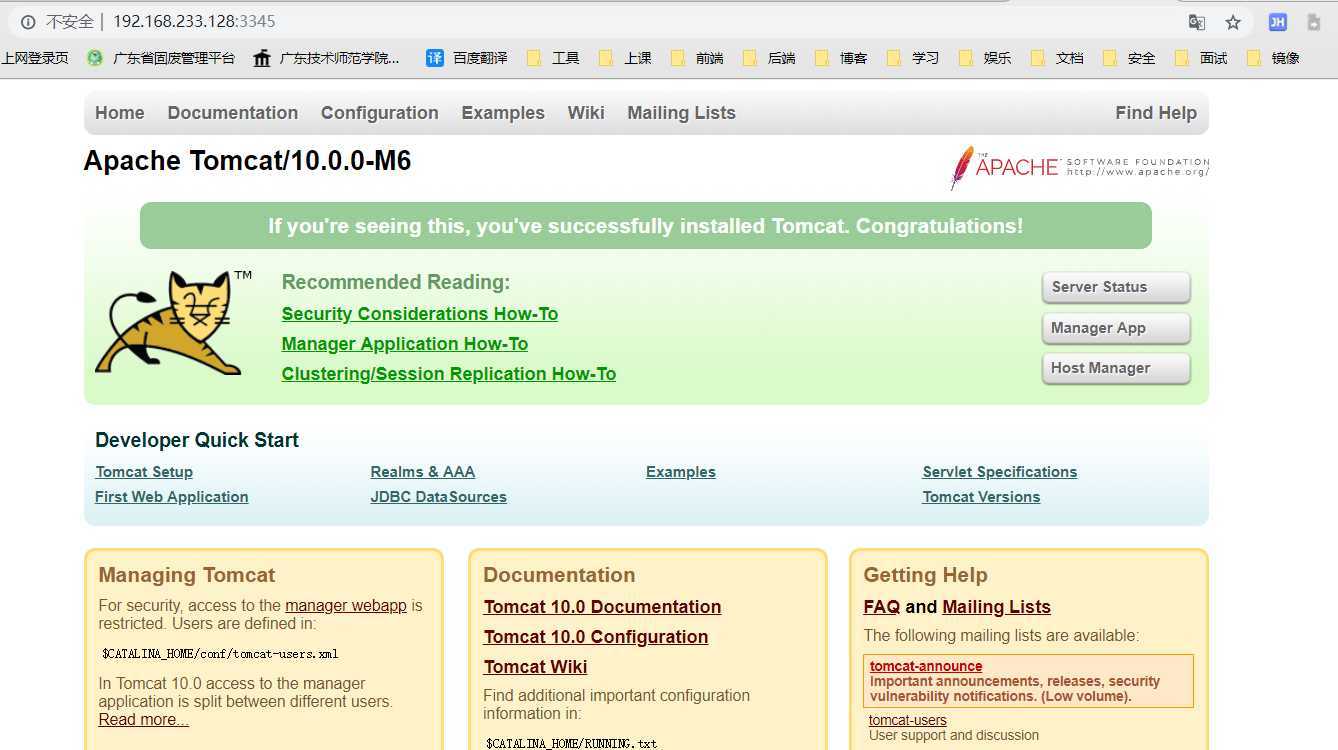The width and height of the screenshot is (1338, 750).
Task: Click the rightmost gray extension icon
Action: [1314, 22]
